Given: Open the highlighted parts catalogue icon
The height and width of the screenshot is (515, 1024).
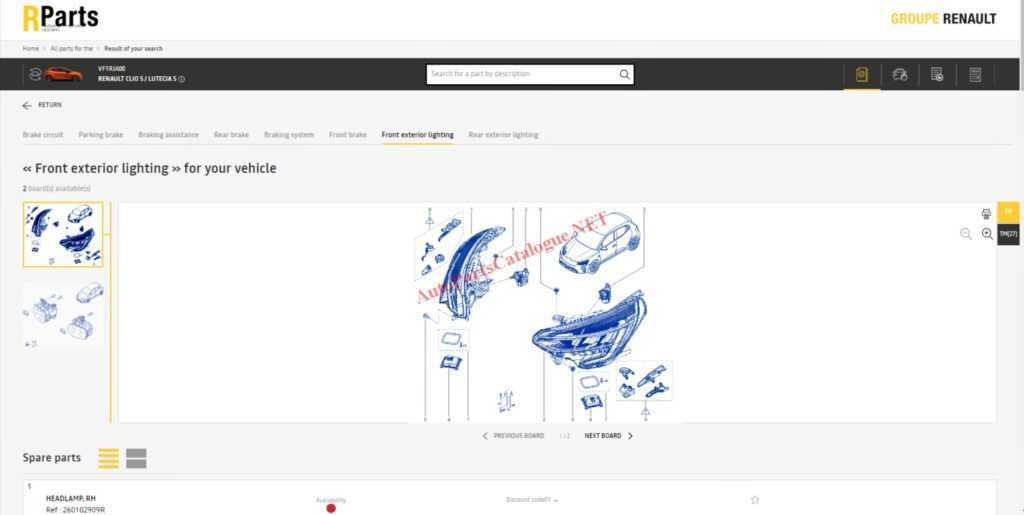Looking at the screenshot, I should point(861,74).
